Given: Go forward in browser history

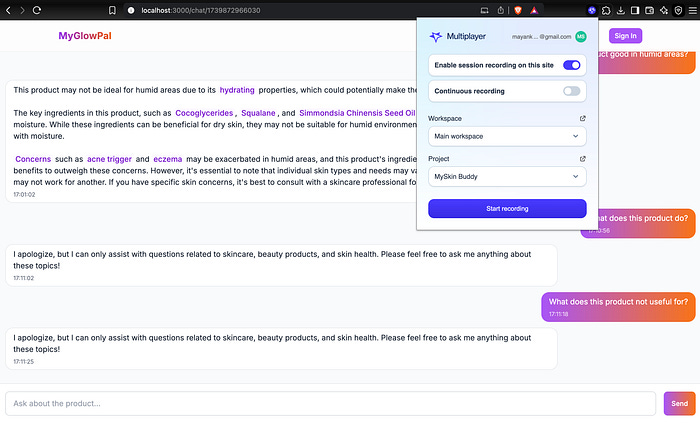Looking at the screenshot, I should click(22, 10).
